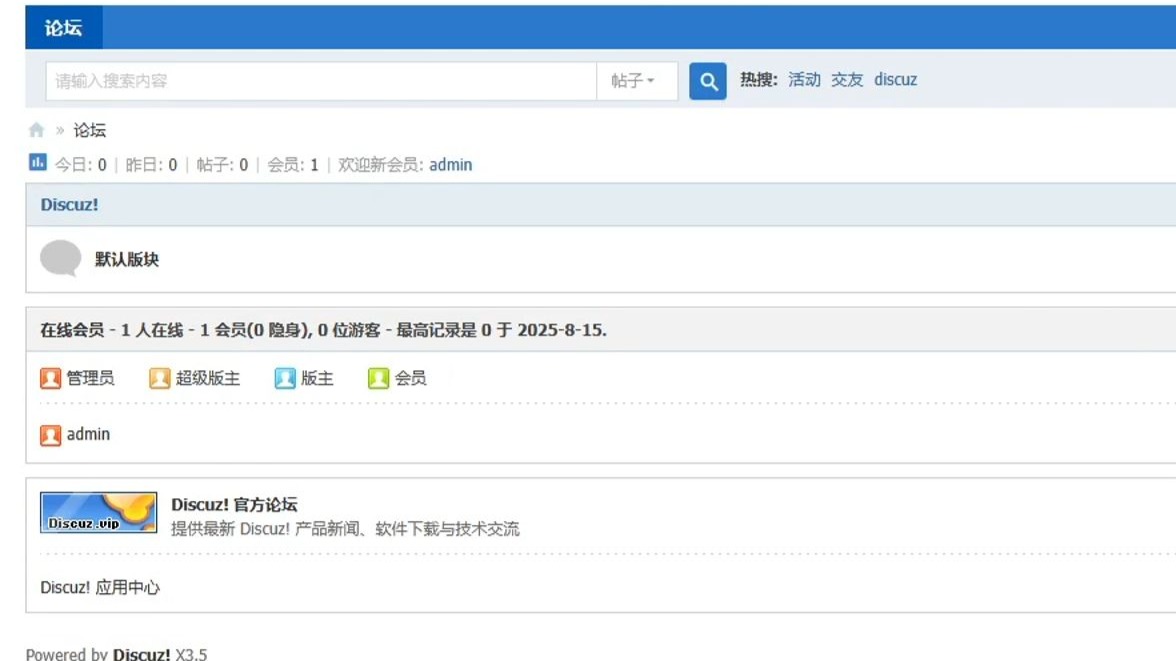Click the Discuz! footer powered-by link
Viewport: 1176px width, 661px height.
pyautogui.click(x=141, y=653)
